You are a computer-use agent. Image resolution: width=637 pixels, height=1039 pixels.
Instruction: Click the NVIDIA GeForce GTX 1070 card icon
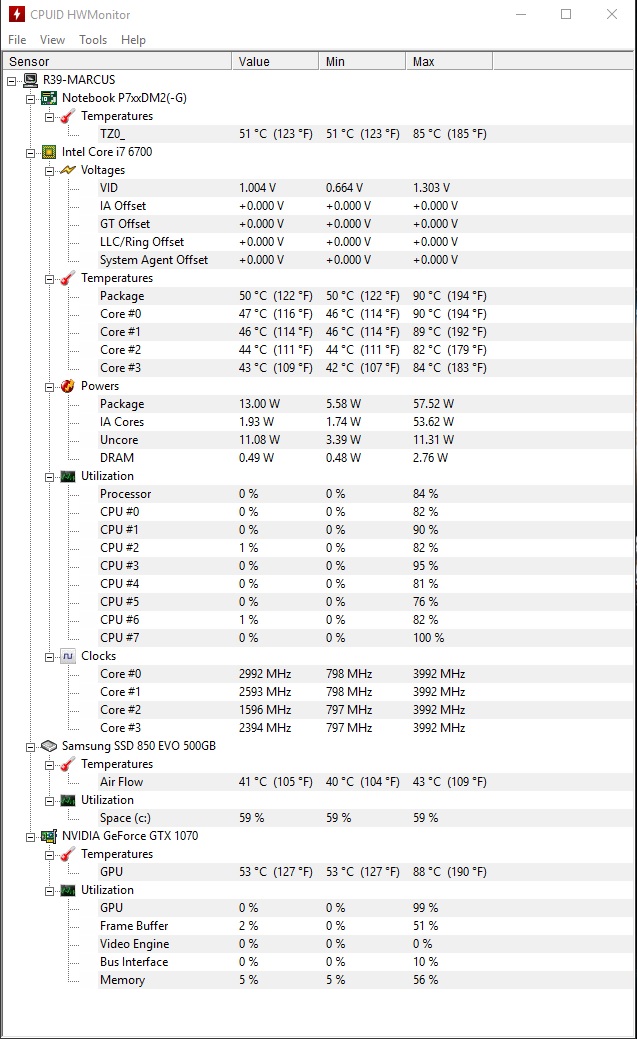[49, 836]
